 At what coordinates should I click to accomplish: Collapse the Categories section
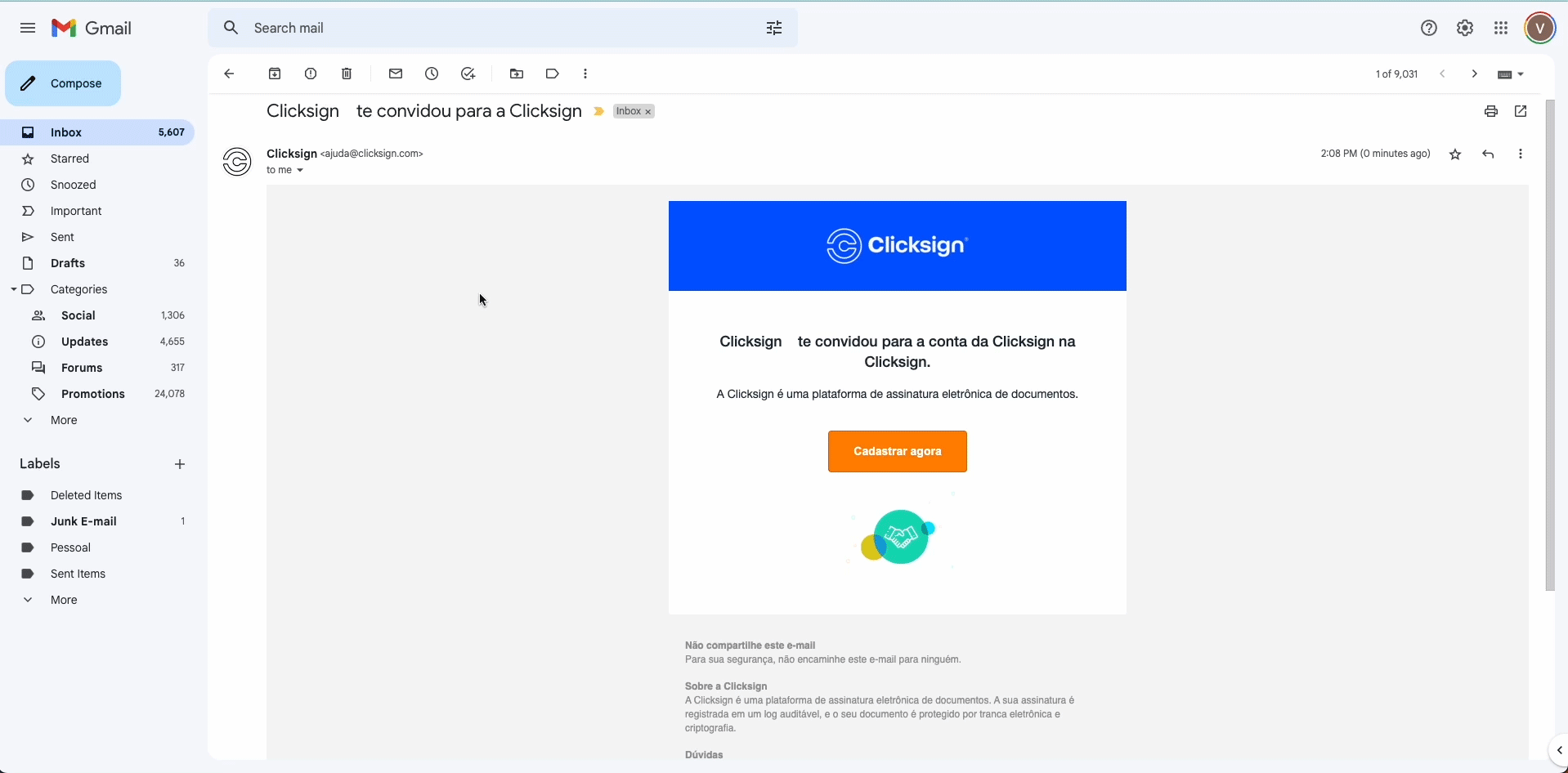pos(14,289)
